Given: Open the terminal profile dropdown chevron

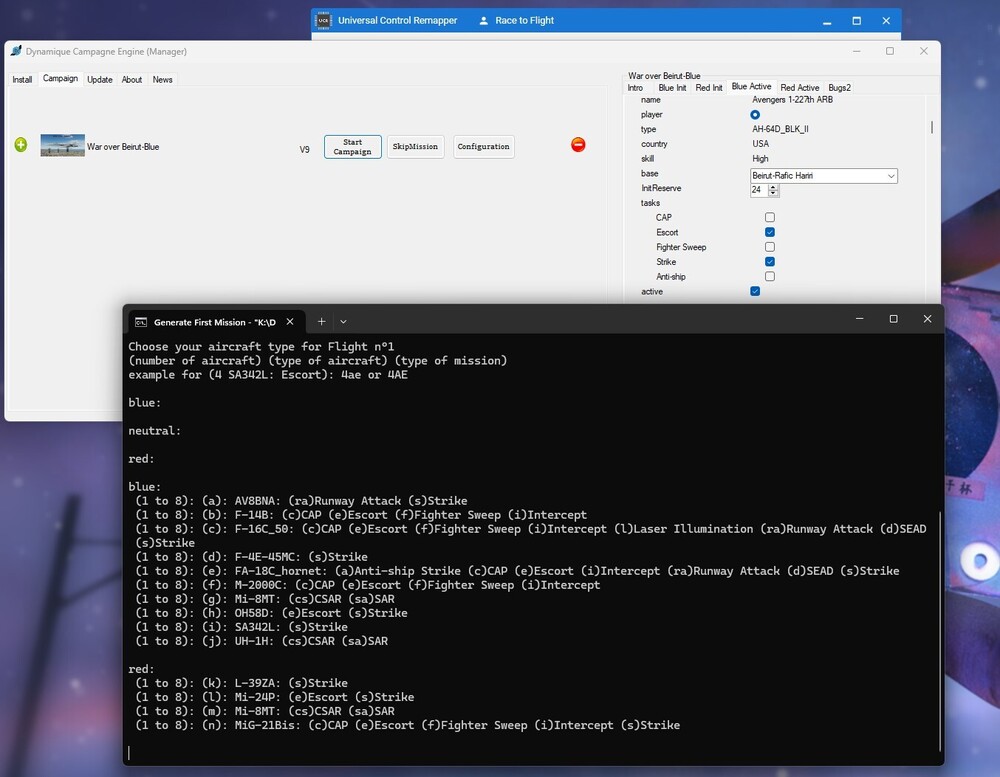Looking at the screenshot, I should point(343,321).
